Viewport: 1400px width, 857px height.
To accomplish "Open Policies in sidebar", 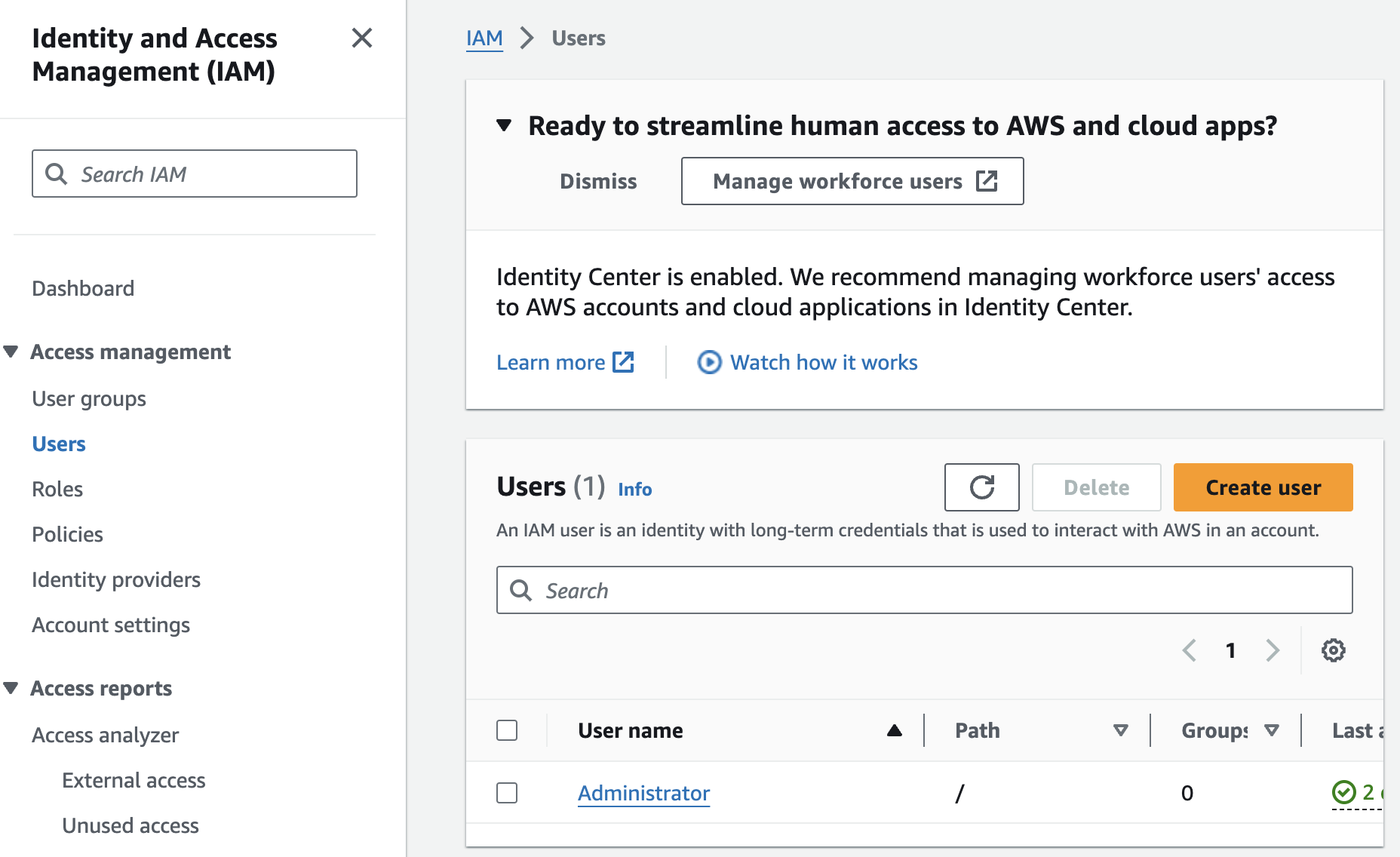I will tap(67, 534).
